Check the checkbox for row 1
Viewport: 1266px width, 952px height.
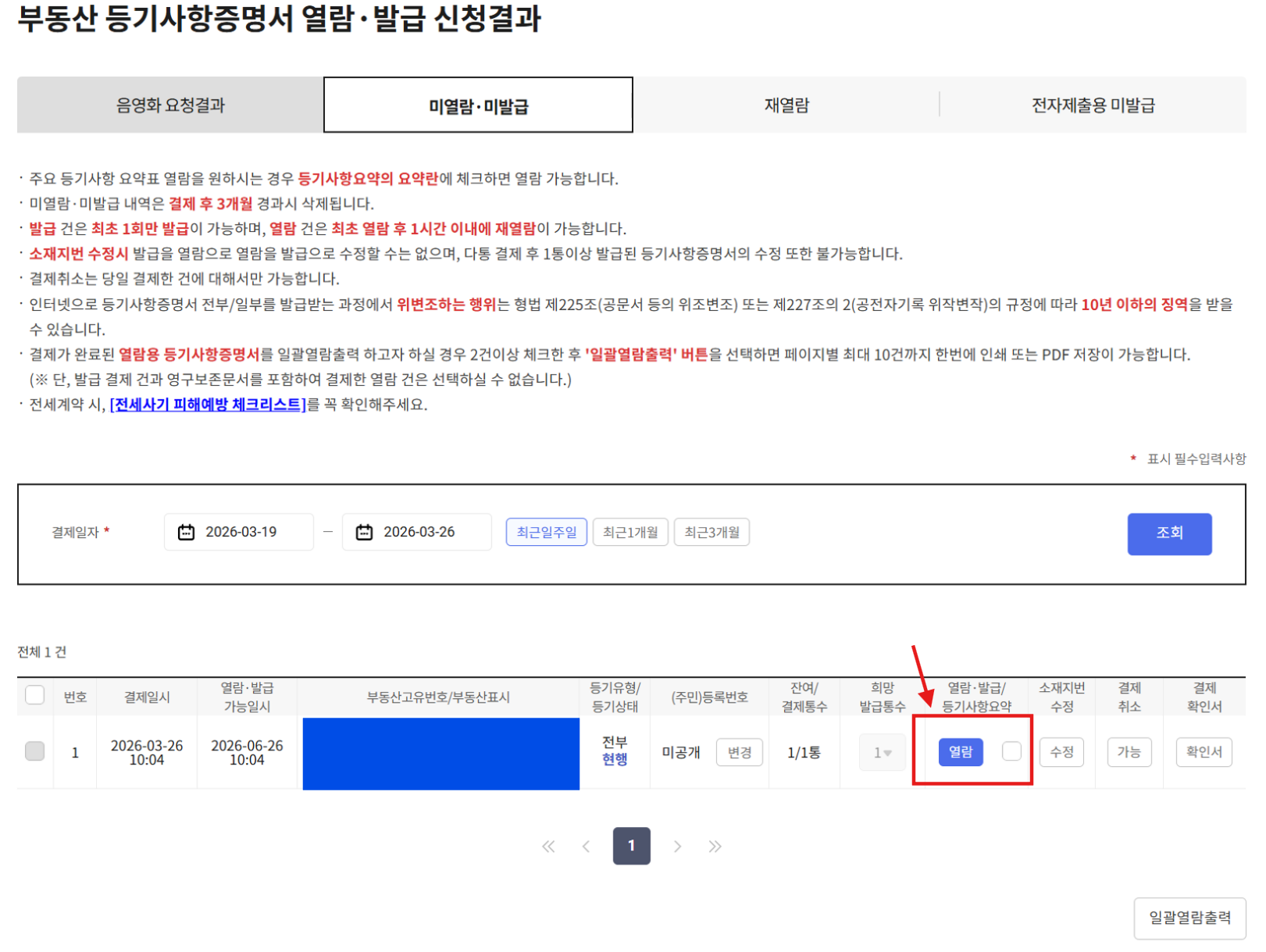[x=34, y=751]
